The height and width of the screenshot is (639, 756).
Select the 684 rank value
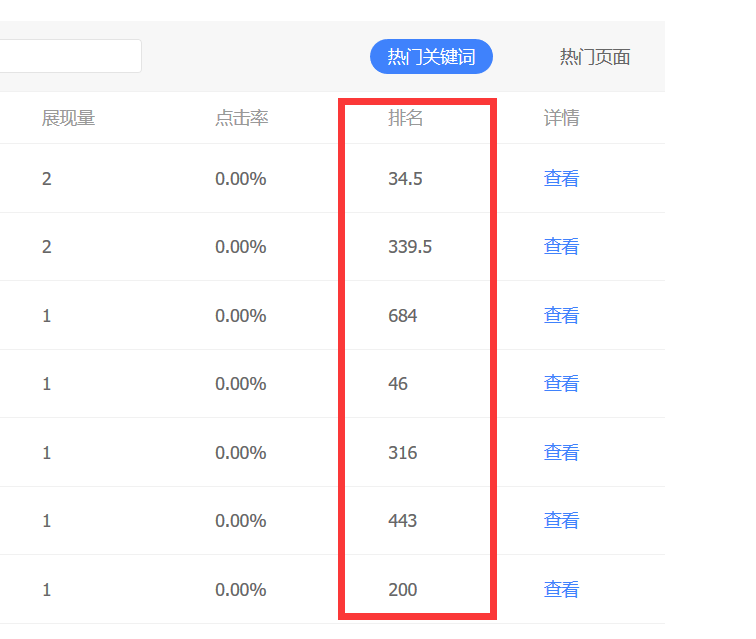[403, 316]
